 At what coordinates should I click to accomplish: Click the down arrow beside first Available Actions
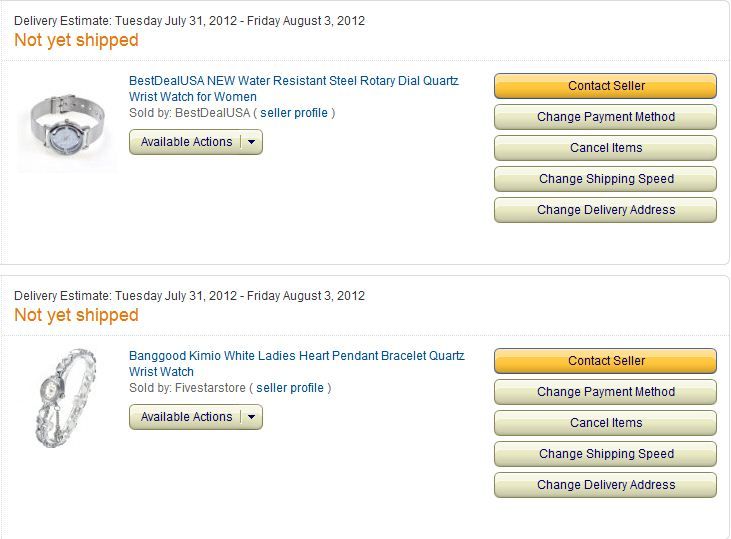252,142
